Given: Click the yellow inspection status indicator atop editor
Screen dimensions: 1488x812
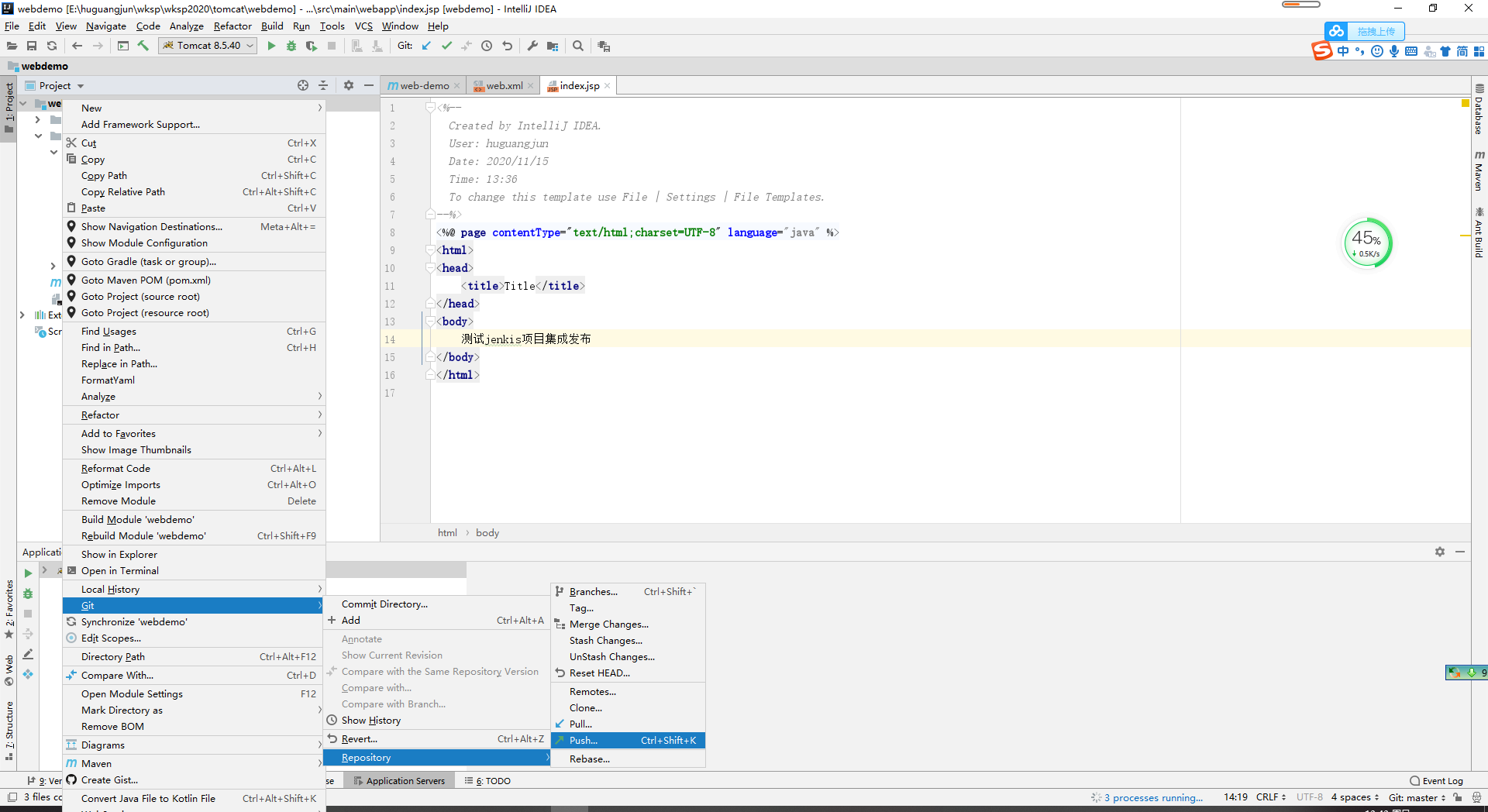Looking at the screenshot, I should 1465,103.
